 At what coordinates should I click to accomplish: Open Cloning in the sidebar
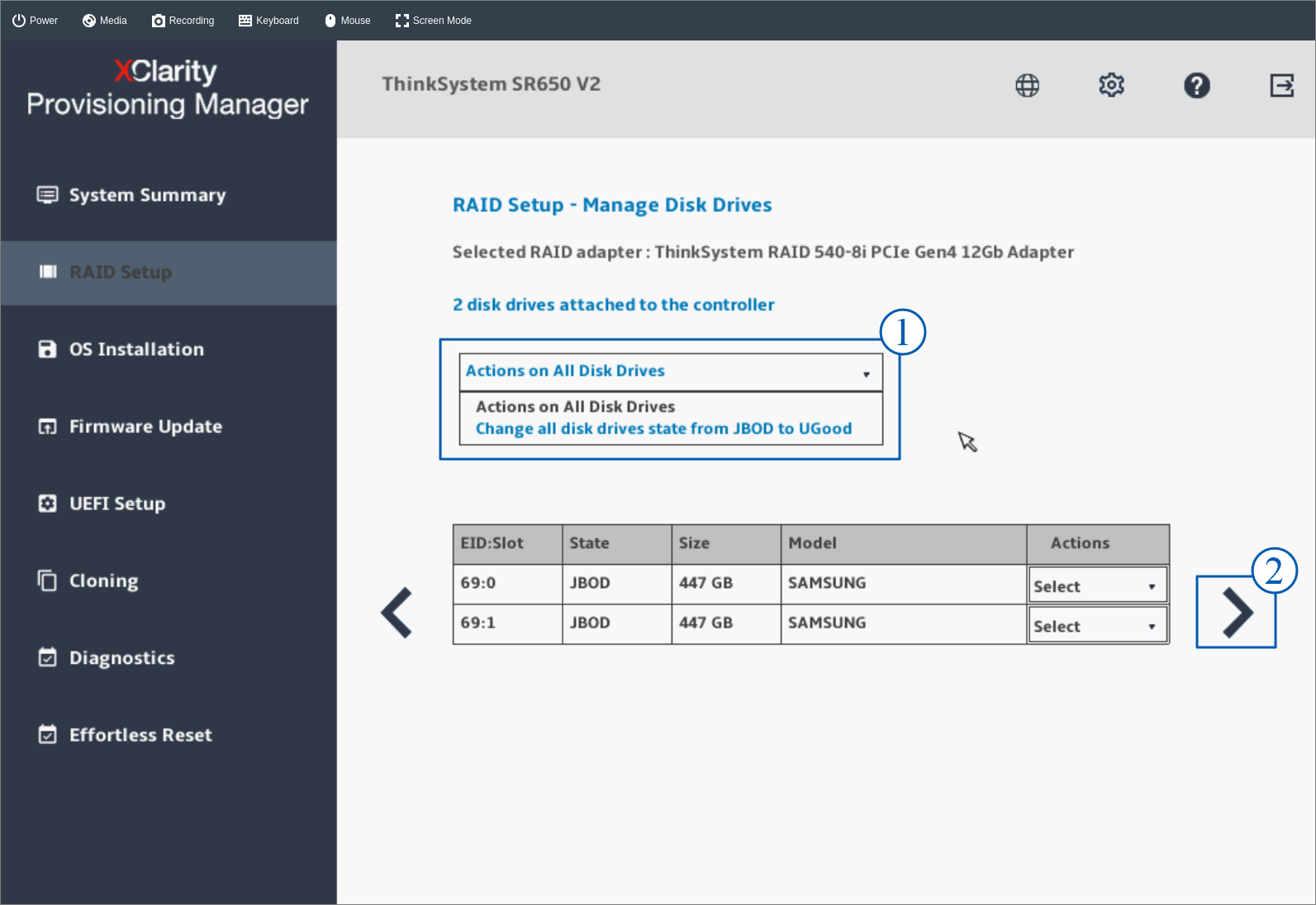tap(169, 580)
